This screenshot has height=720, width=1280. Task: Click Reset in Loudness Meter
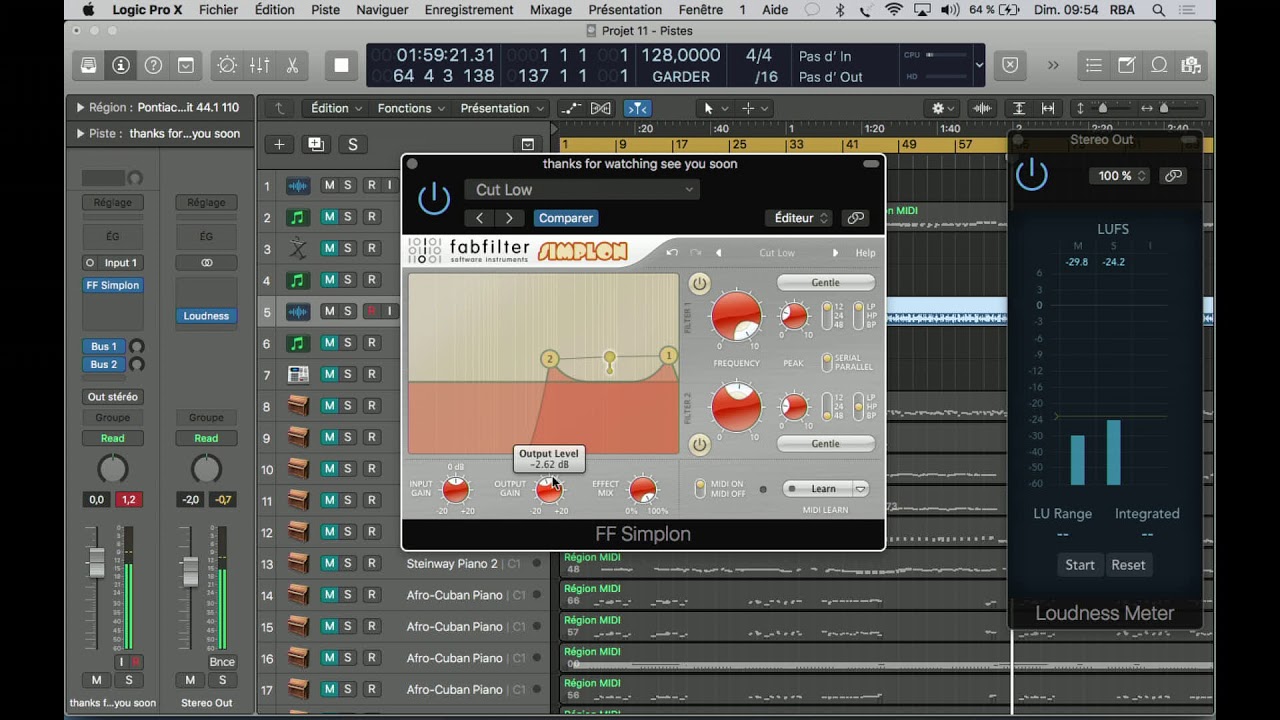[1128, 565]
